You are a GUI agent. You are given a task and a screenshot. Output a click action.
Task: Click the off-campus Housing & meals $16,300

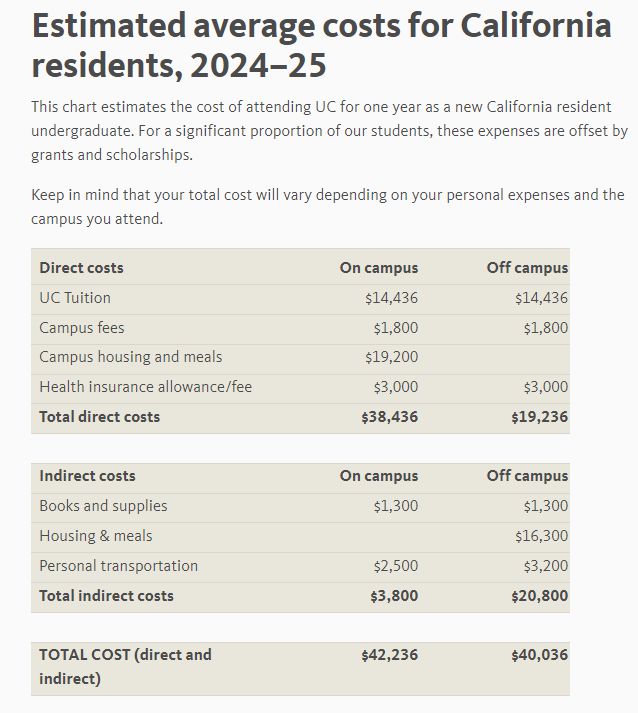click(541, 536)
